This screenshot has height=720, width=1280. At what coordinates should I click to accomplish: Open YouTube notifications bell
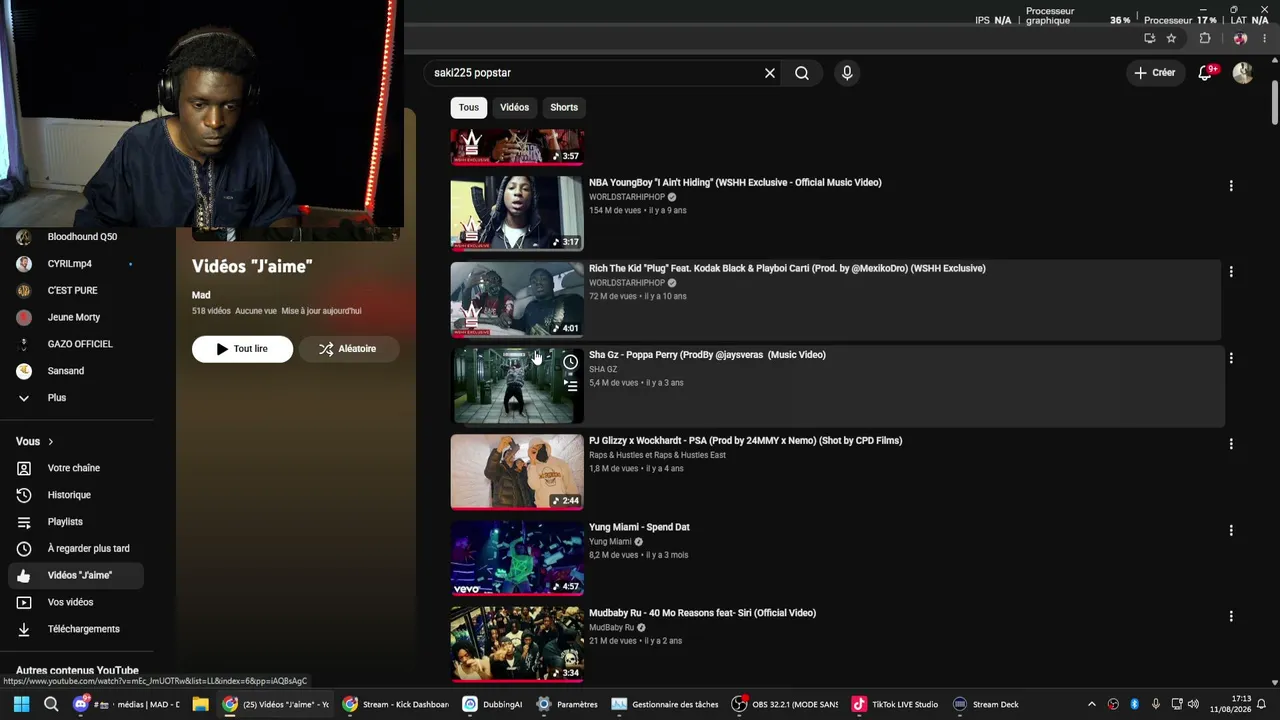[1205, 73]
